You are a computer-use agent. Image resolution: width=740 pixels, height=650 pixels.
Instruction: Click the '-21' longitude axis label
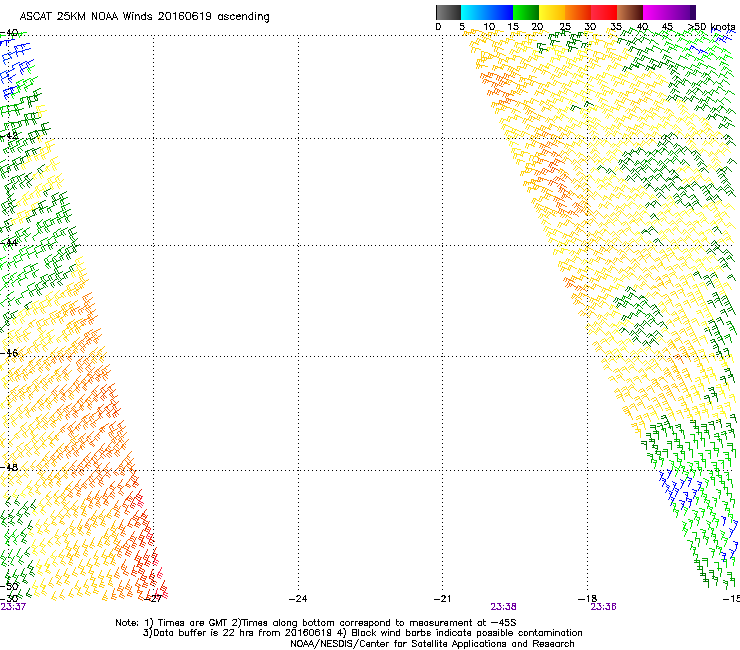coord(442,599)
